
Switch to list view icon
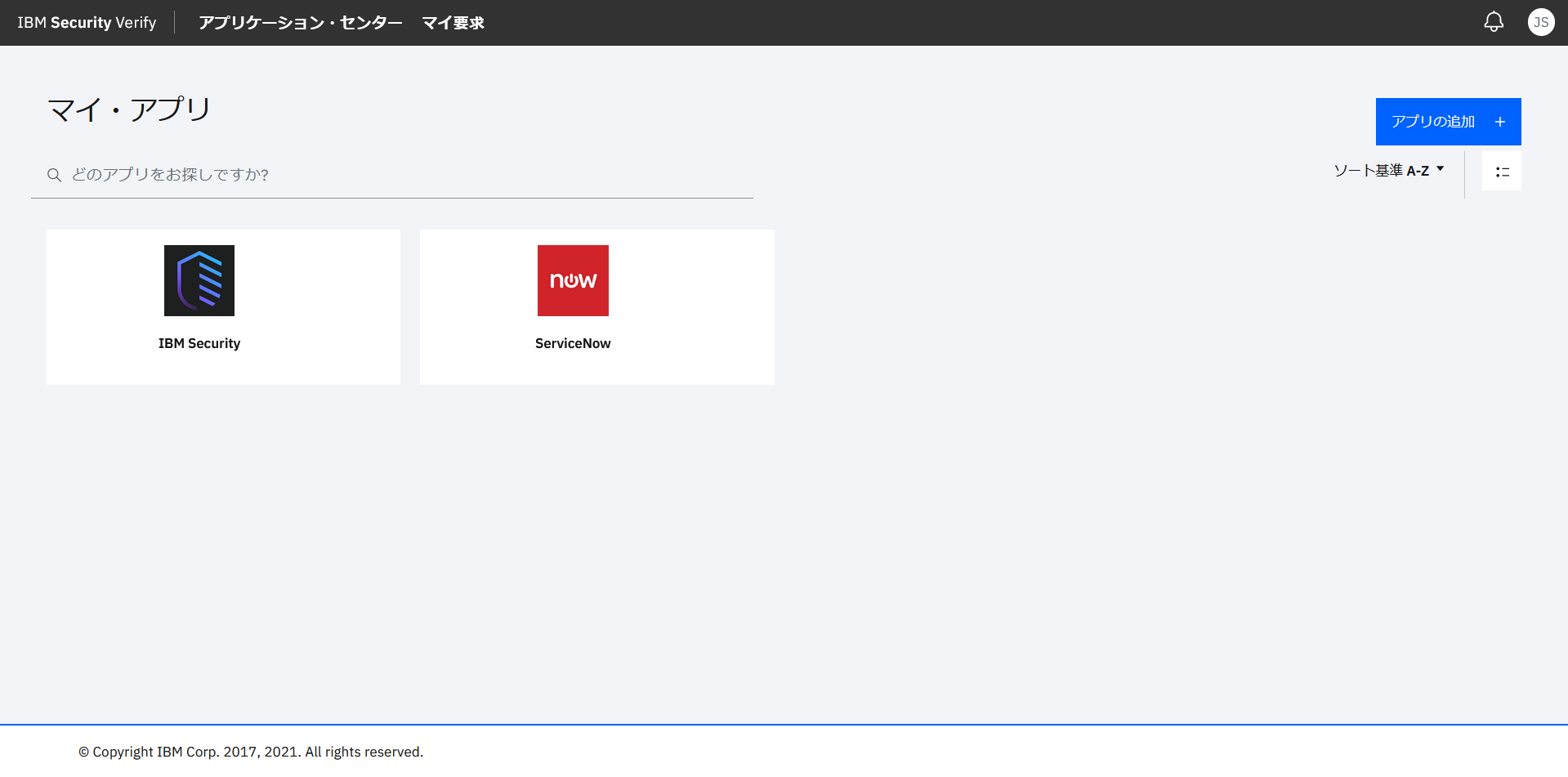(1502, 172)
